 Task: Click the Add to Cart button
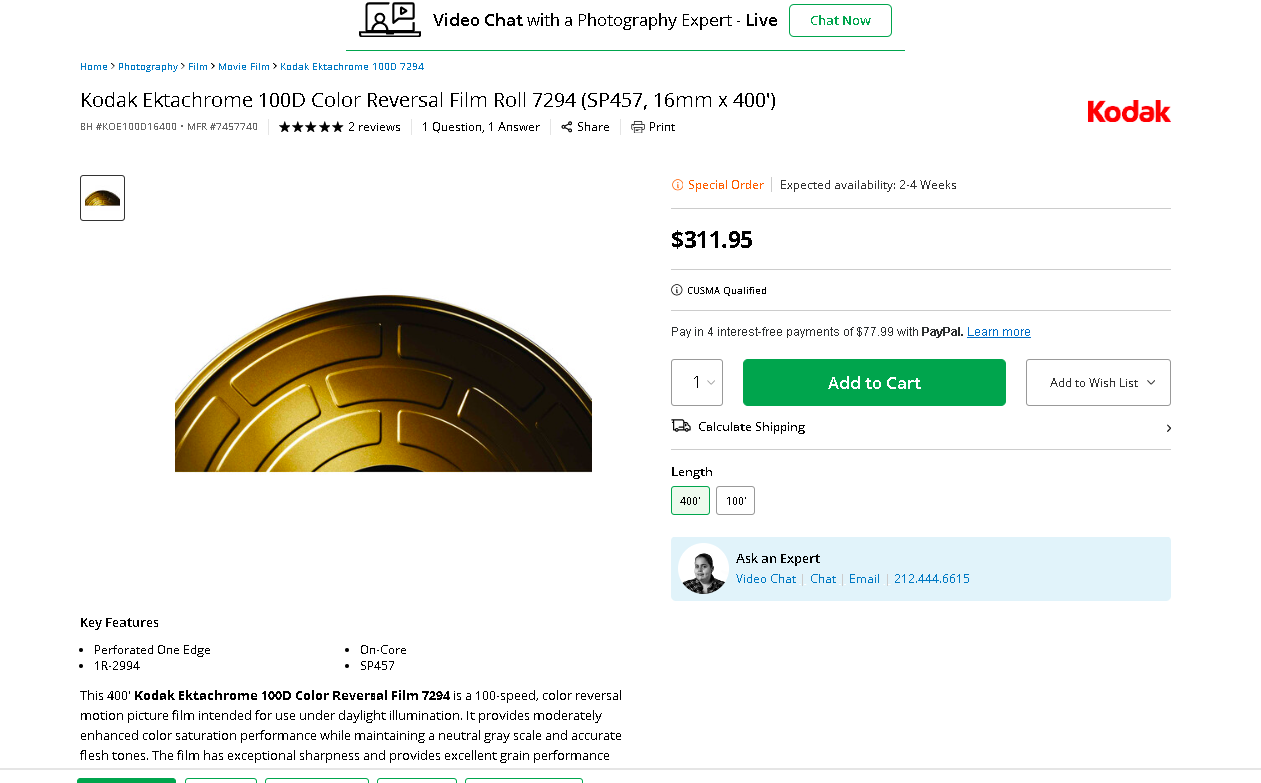pos(874,382)
